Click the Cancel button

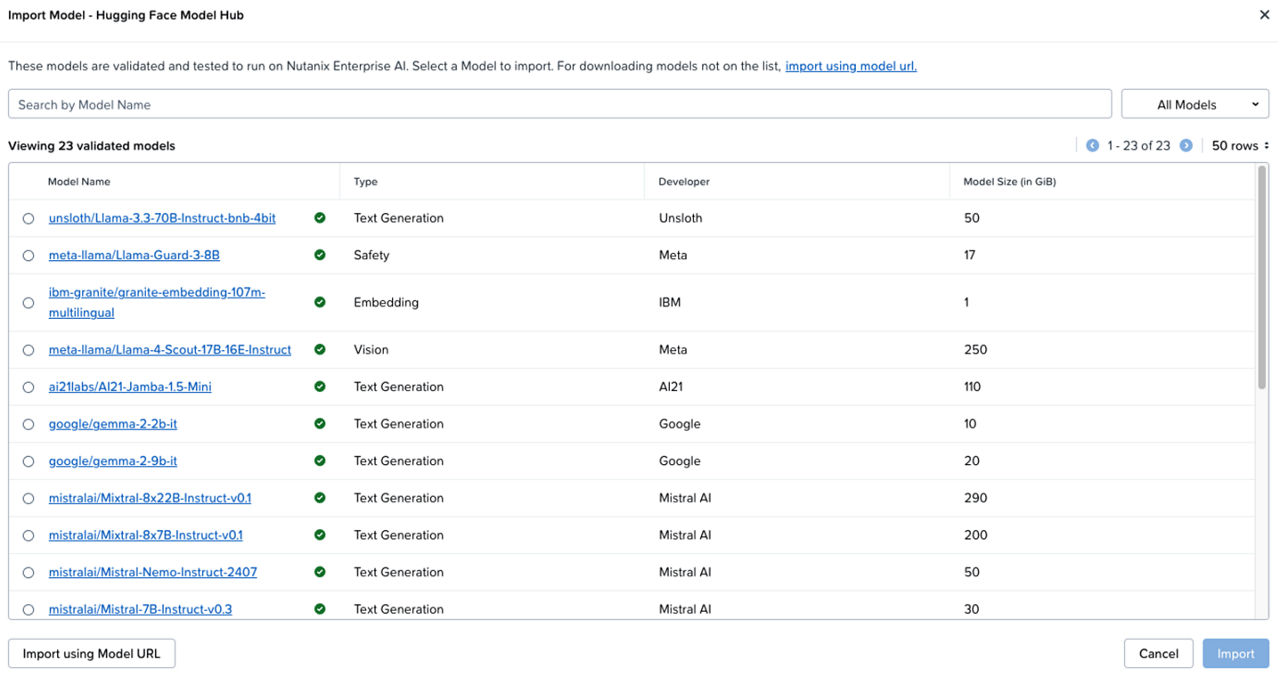pyautogui.click(x=1158, y=653)
